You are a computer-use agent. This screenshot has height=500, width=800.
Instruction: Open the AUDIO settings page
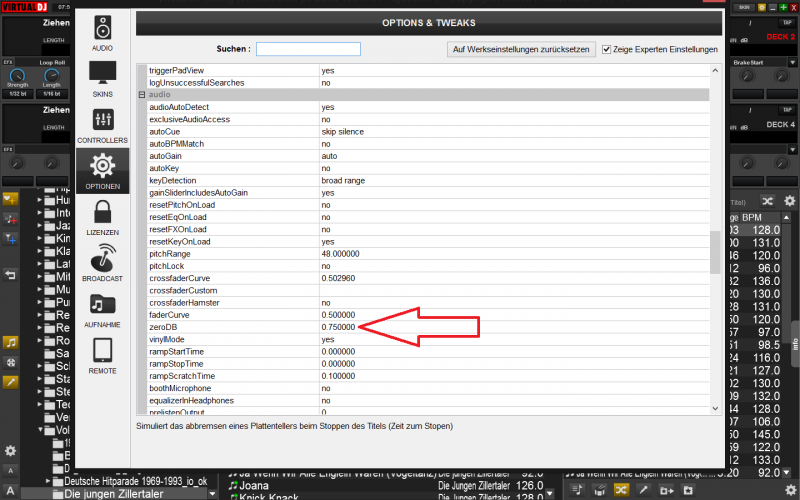[103, 33]
